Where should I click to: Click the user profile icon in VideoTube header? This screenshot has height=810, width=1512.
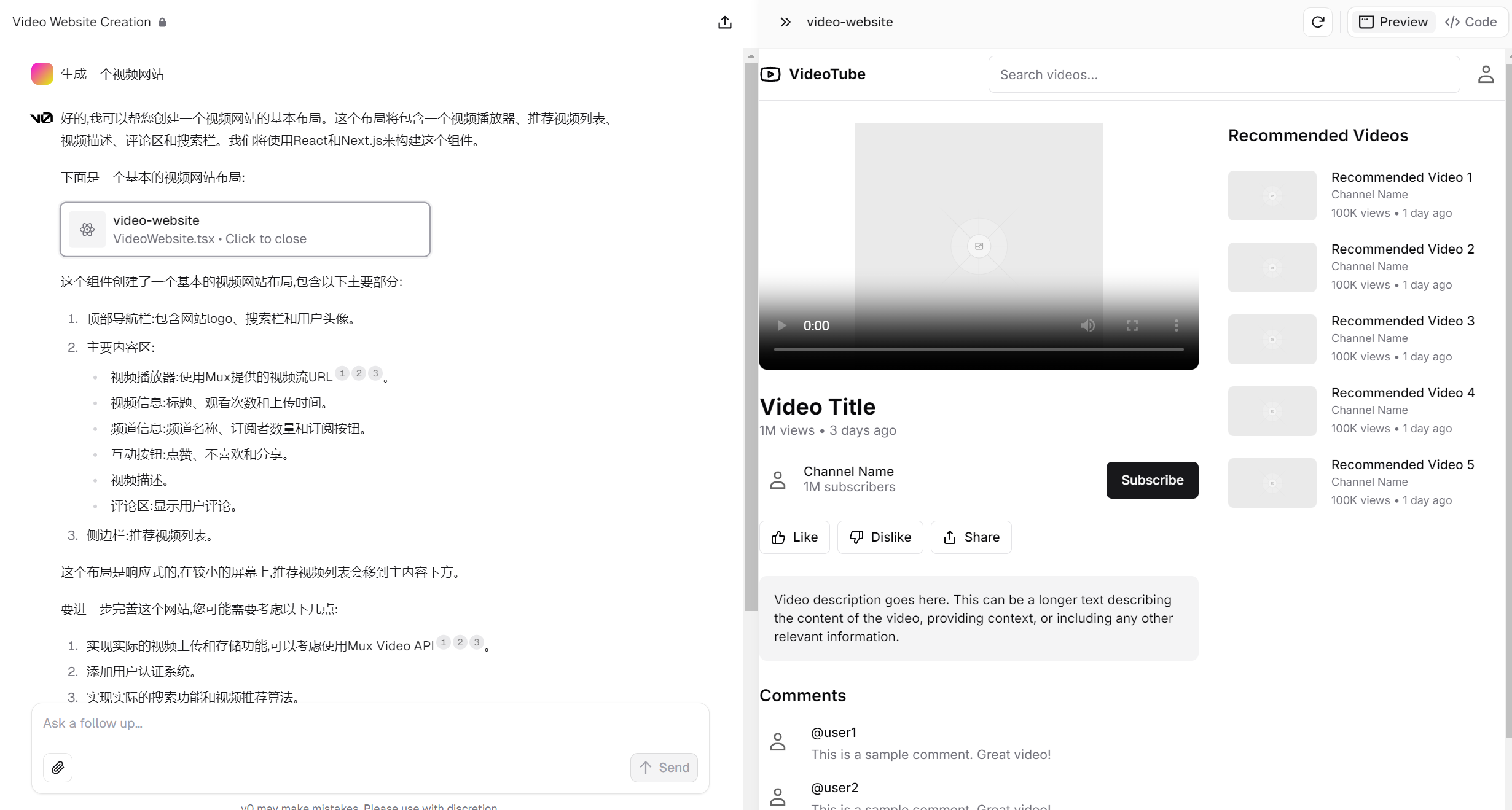(x=1486, y=74)
